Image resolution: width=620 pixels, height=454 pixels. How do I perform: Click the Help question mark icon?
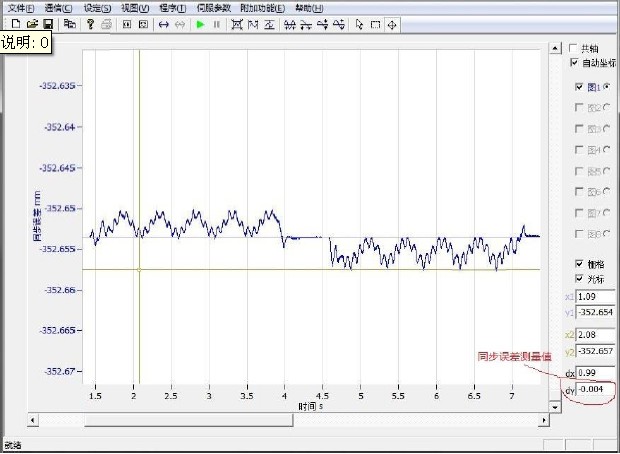(90, 23)
